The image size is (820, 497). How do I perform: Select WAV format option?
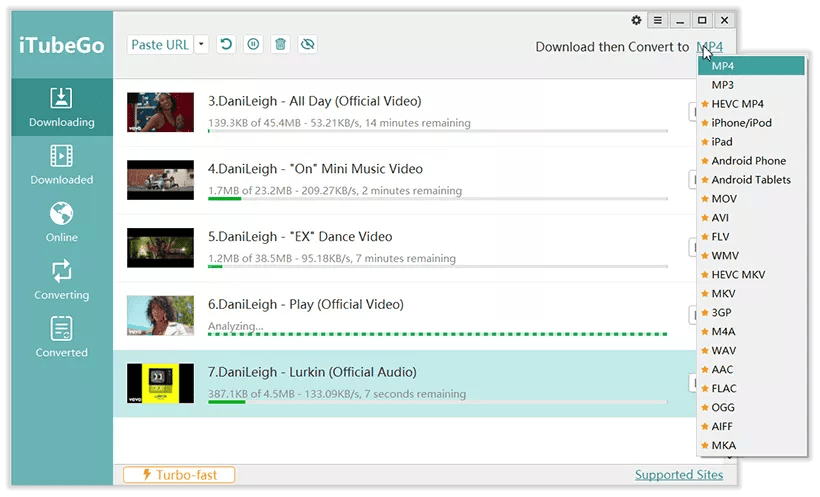point(751,351)
